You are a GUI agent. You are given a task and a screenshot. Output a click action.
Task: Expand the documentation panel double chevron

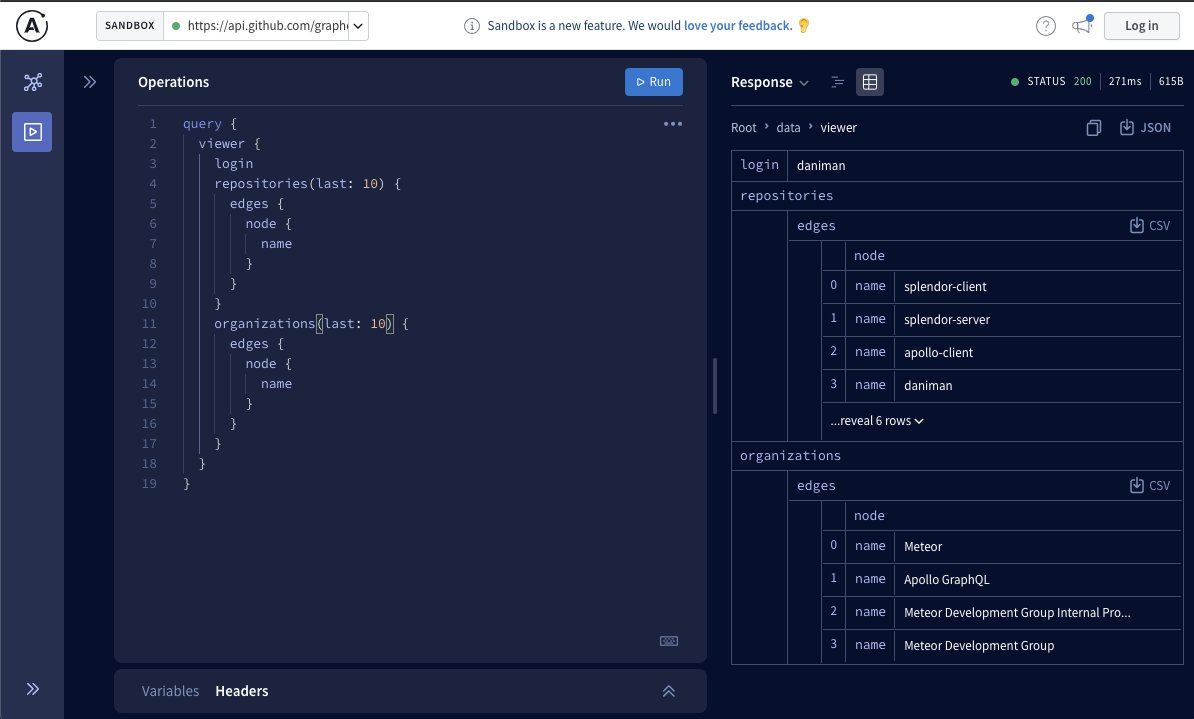[90, 82]
